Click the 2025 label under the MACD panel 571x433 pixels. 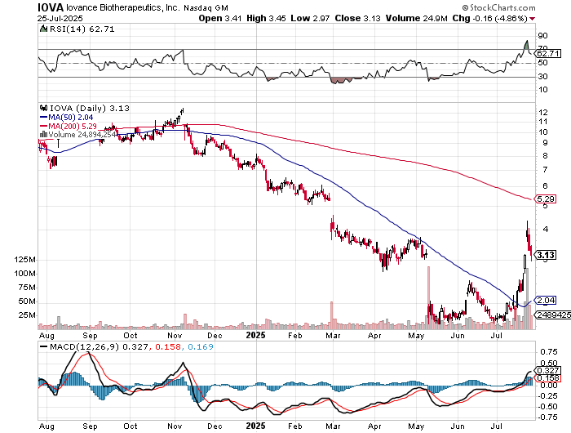256,426
